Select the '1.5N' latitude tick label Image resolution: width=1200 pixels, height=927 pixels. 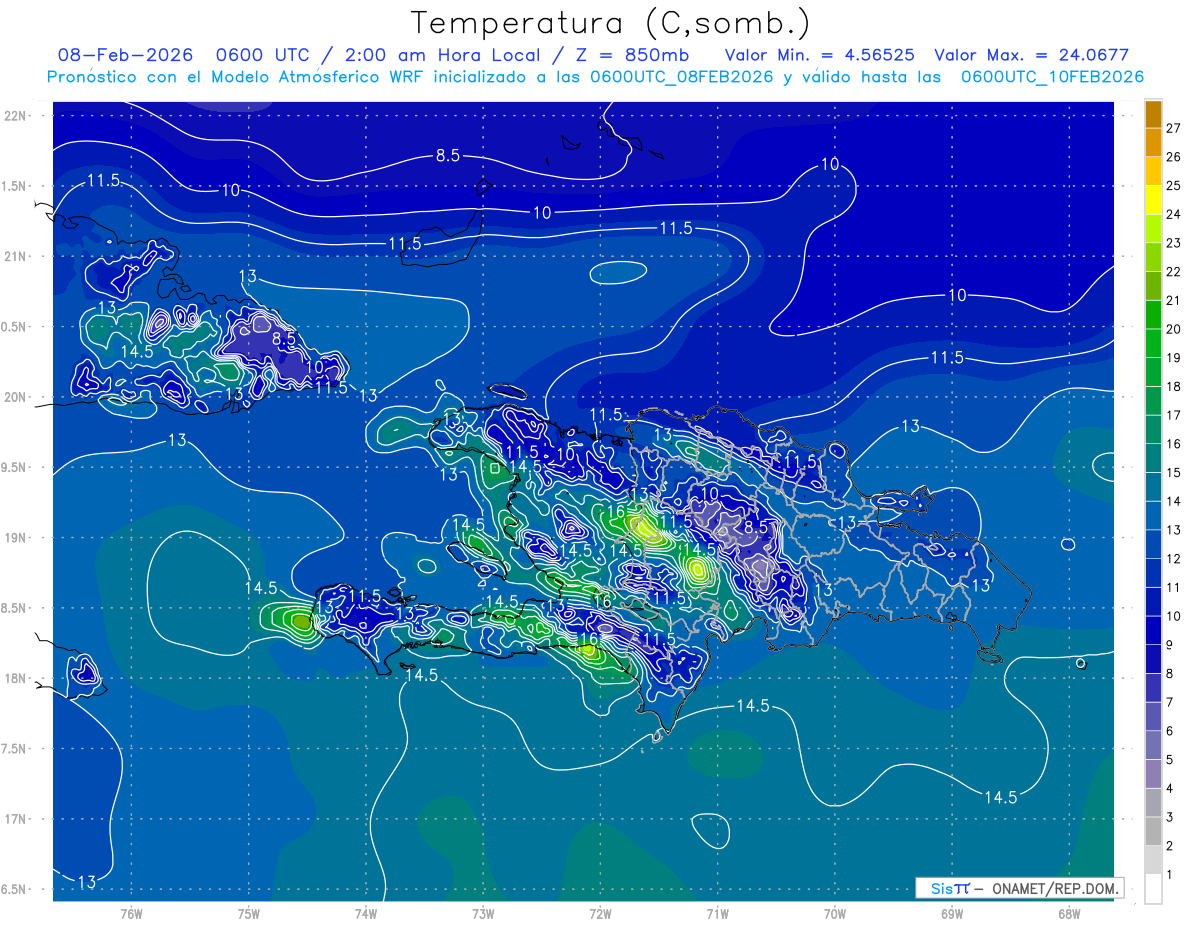pyautogui.click(x=15, y=186)
